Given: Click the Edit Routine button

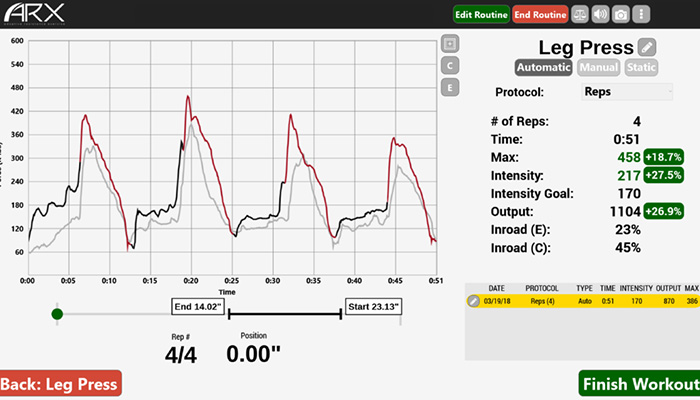Looking at the screenshot, I should (480, 14).
